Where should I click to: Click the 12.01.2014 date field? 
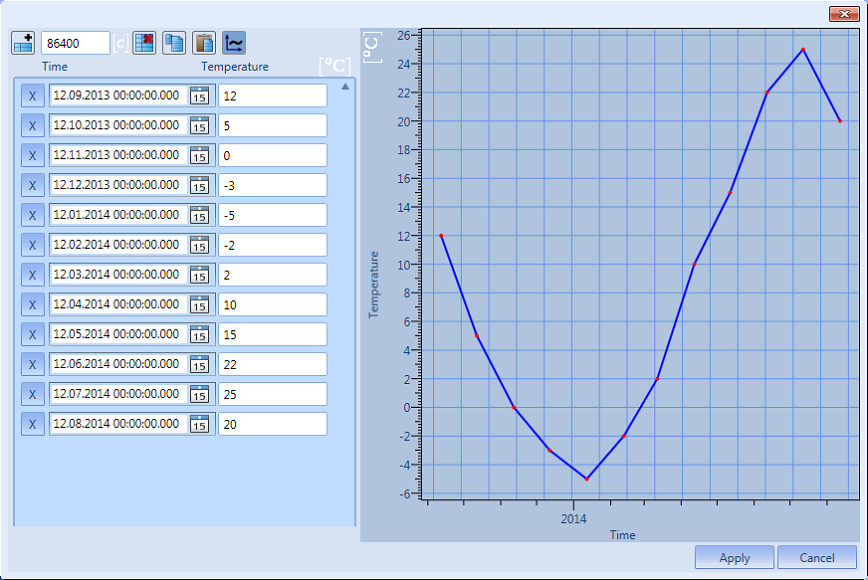click(118, 215)
